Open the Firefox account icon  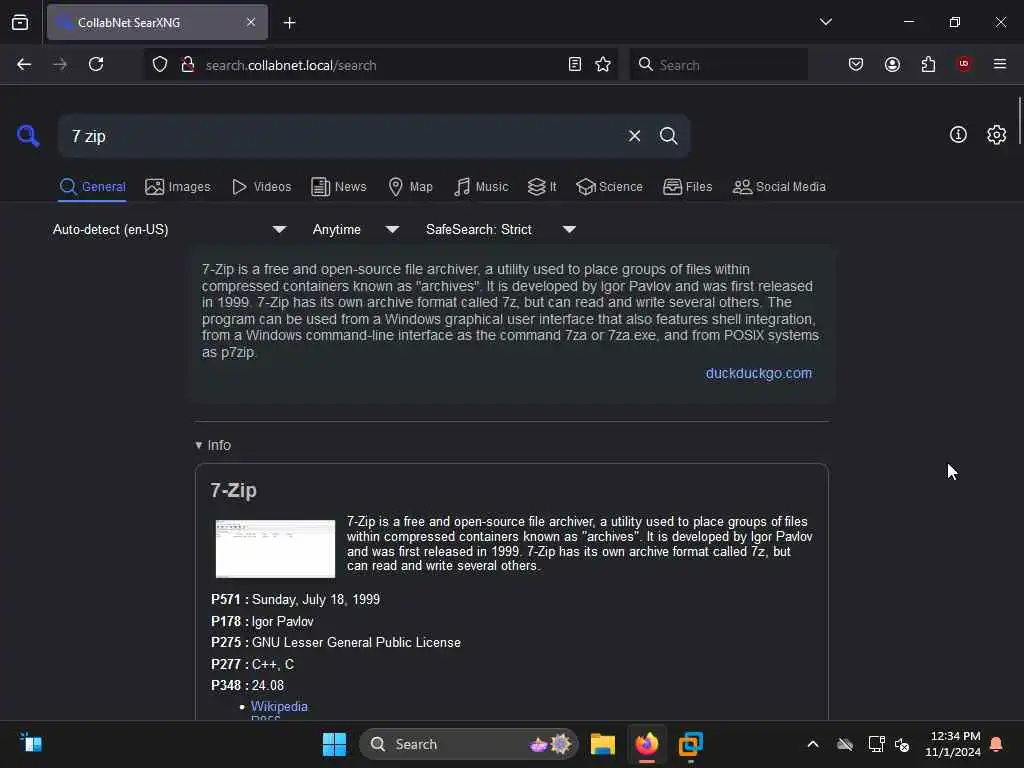point(892,65)
